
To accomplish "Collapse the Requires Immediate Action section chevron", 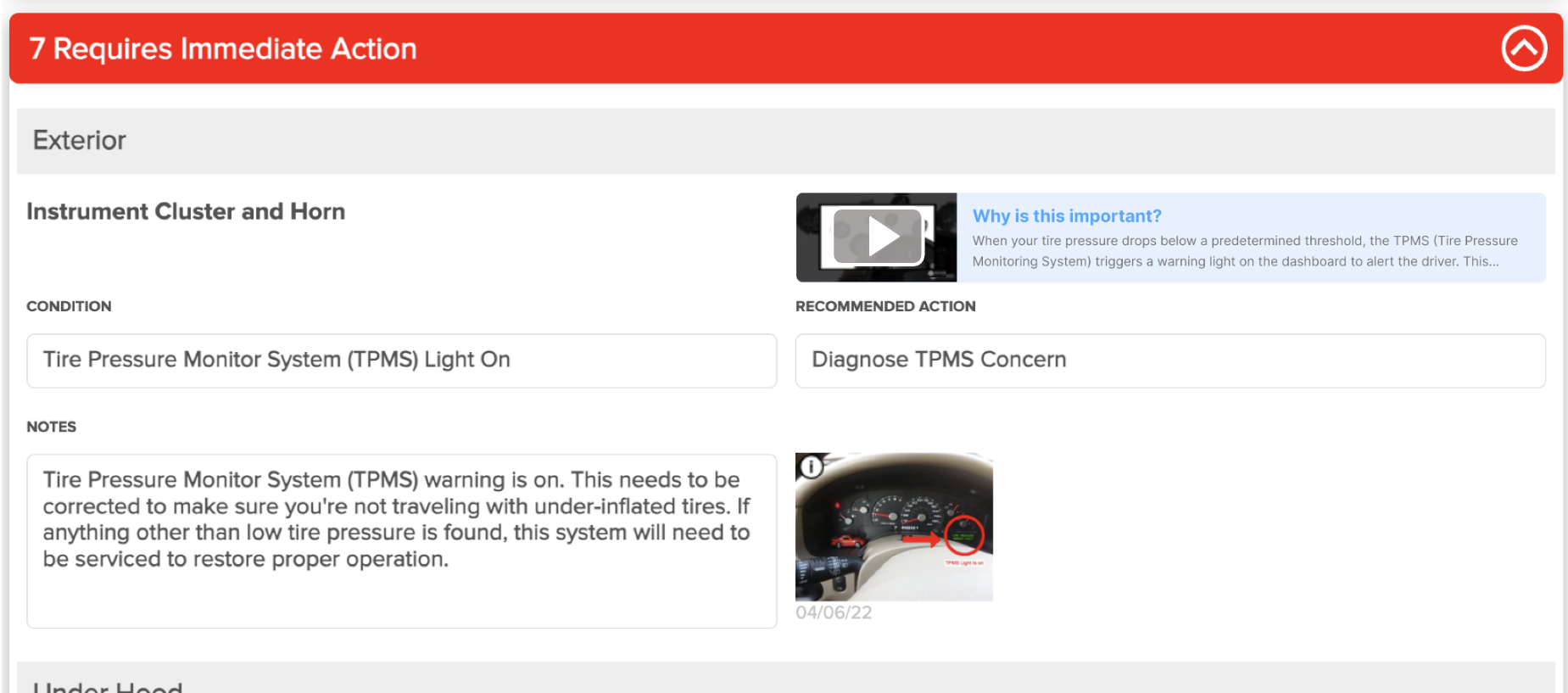I will tap(1524, 48).
